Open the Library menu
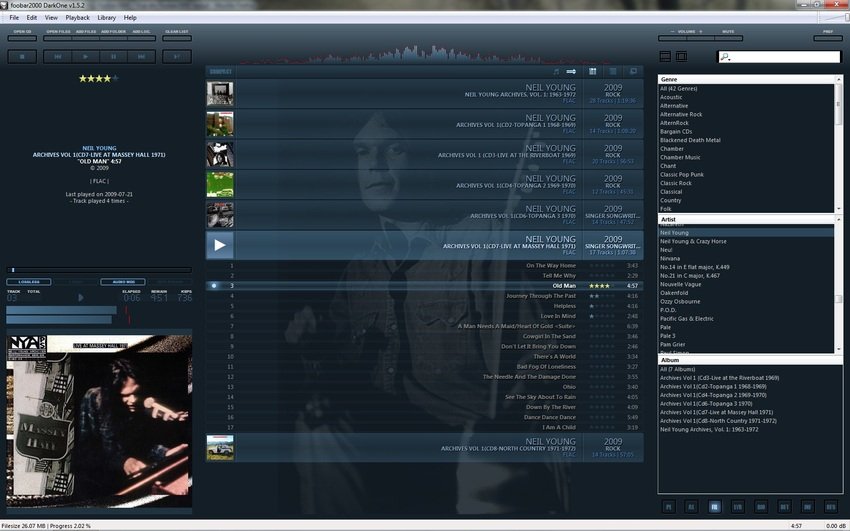This screenshot has width=850, height=531. click(x=106, y=17)
